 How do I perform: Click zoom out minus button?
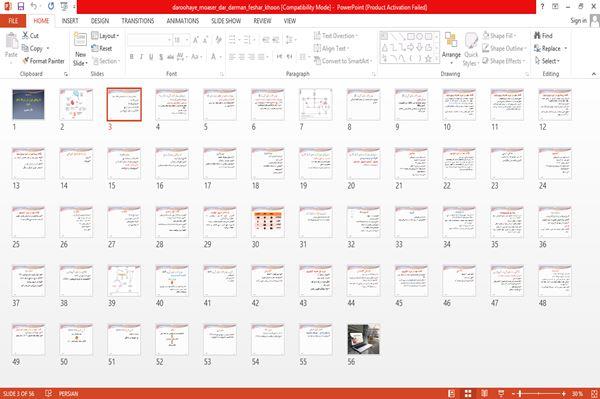coord(514,393)
